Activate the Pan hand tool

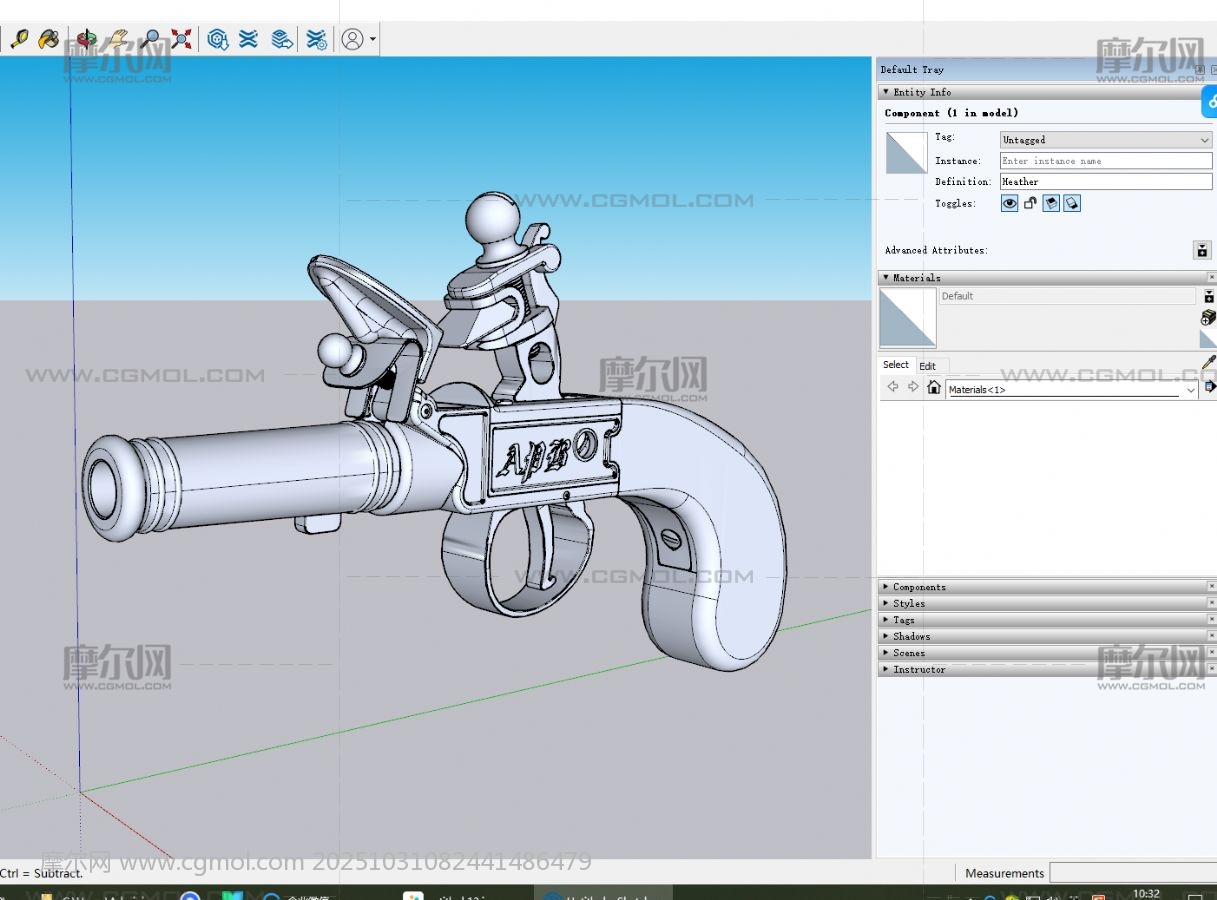[118, 39]
